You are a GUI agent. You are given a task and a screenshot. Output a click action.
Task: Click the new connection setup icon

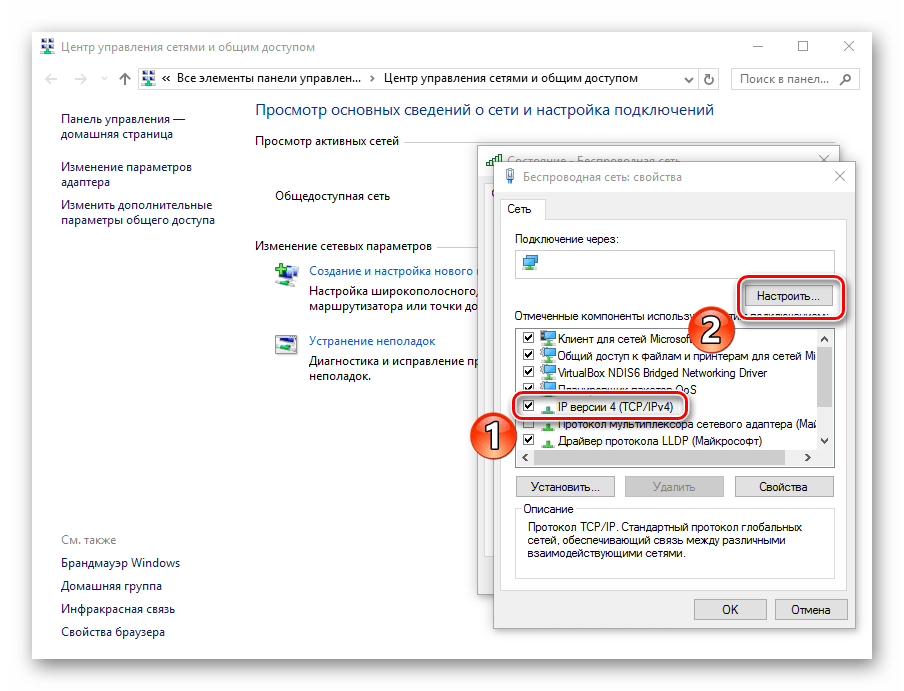pyautogui.click(x=287, y=274)
